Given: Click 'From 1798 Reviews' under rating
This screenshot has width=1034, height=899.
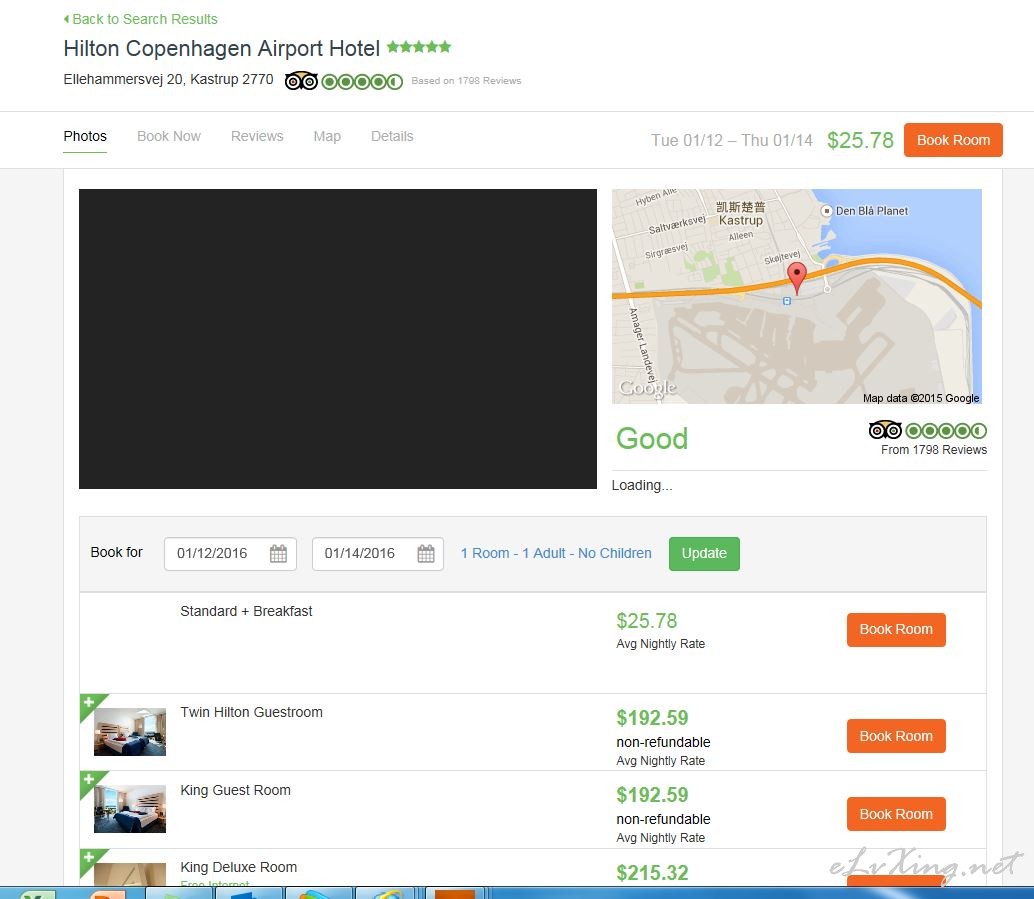Looking at the screenshot, I should click(934, 450).
